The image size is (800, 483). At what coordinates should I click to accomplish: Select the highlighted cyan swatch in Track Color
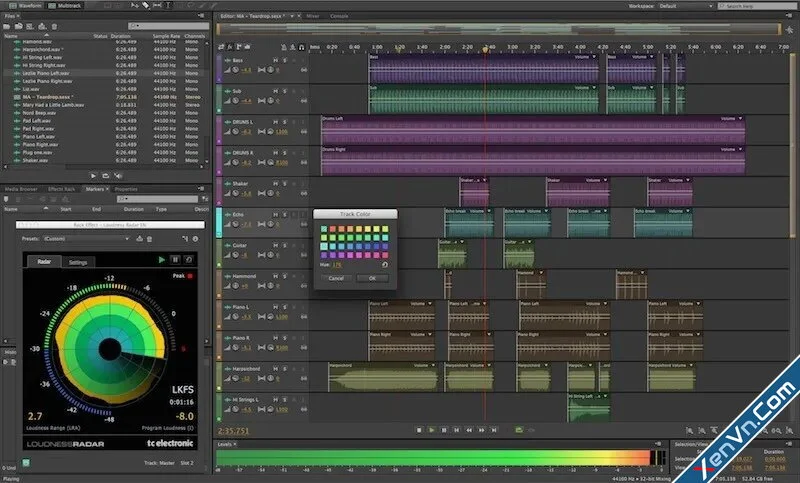click(324, 246)
